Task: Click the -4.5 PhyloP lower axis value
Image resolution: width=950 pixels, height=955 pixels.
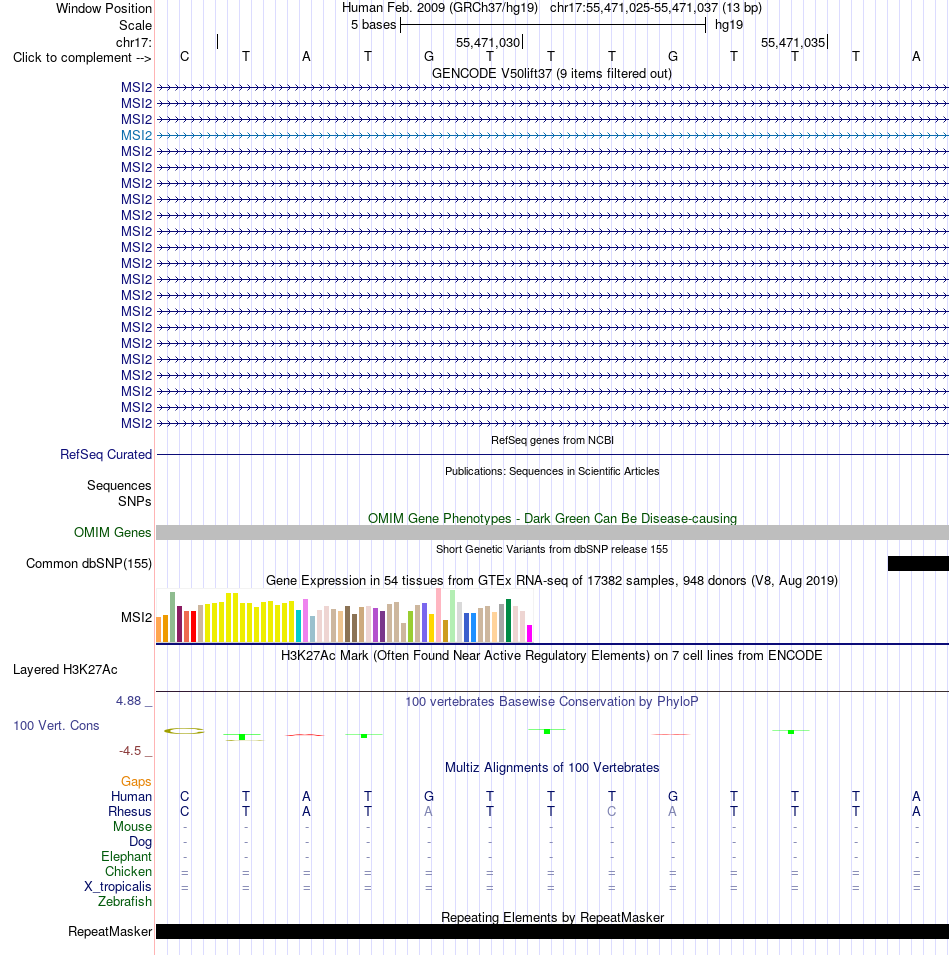Action: (x=130, y=751)
